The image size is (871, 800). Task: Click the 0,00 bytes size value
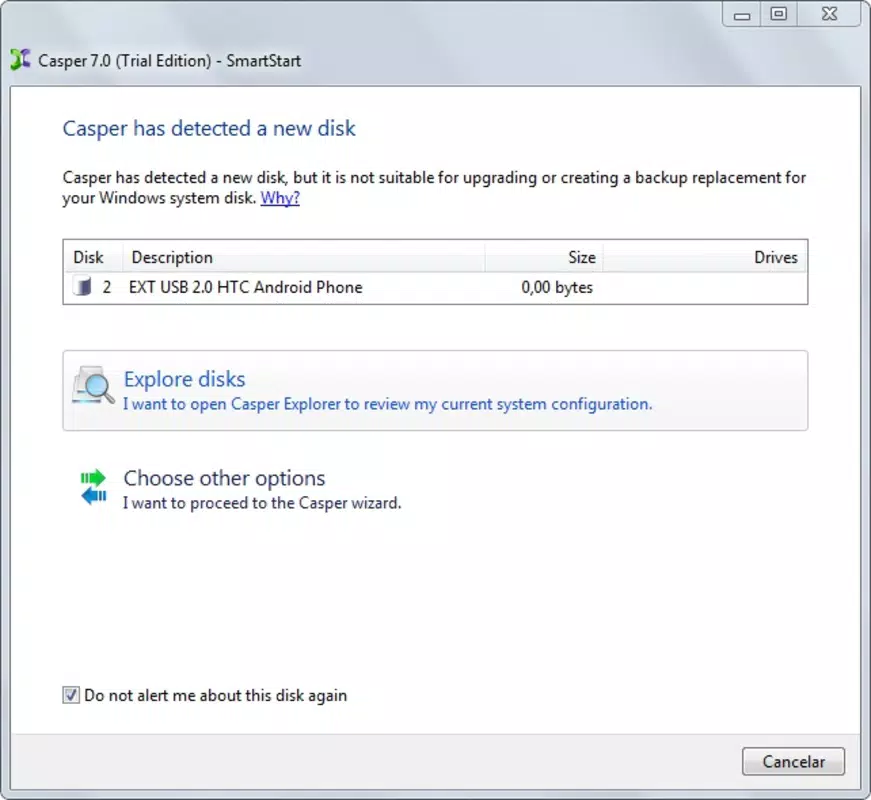tap(557, 287)
